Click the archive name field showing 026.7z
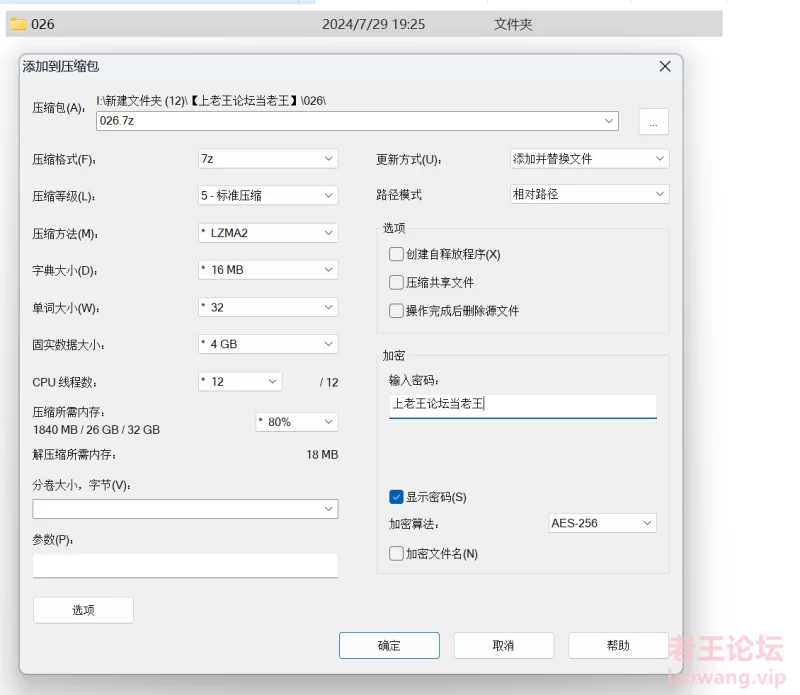The image size is (800, 695). pos(357,121)
